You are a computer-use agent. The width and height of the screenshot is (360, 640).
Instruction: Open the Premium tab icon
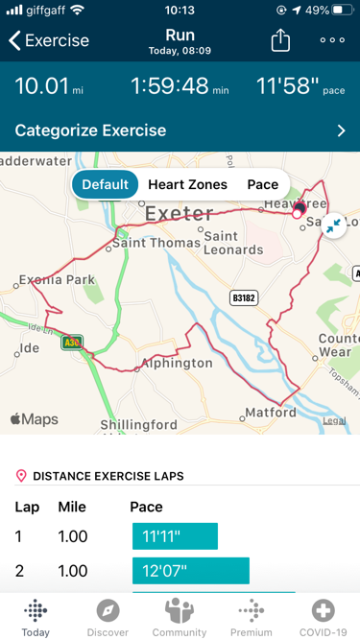pos(251,618)
